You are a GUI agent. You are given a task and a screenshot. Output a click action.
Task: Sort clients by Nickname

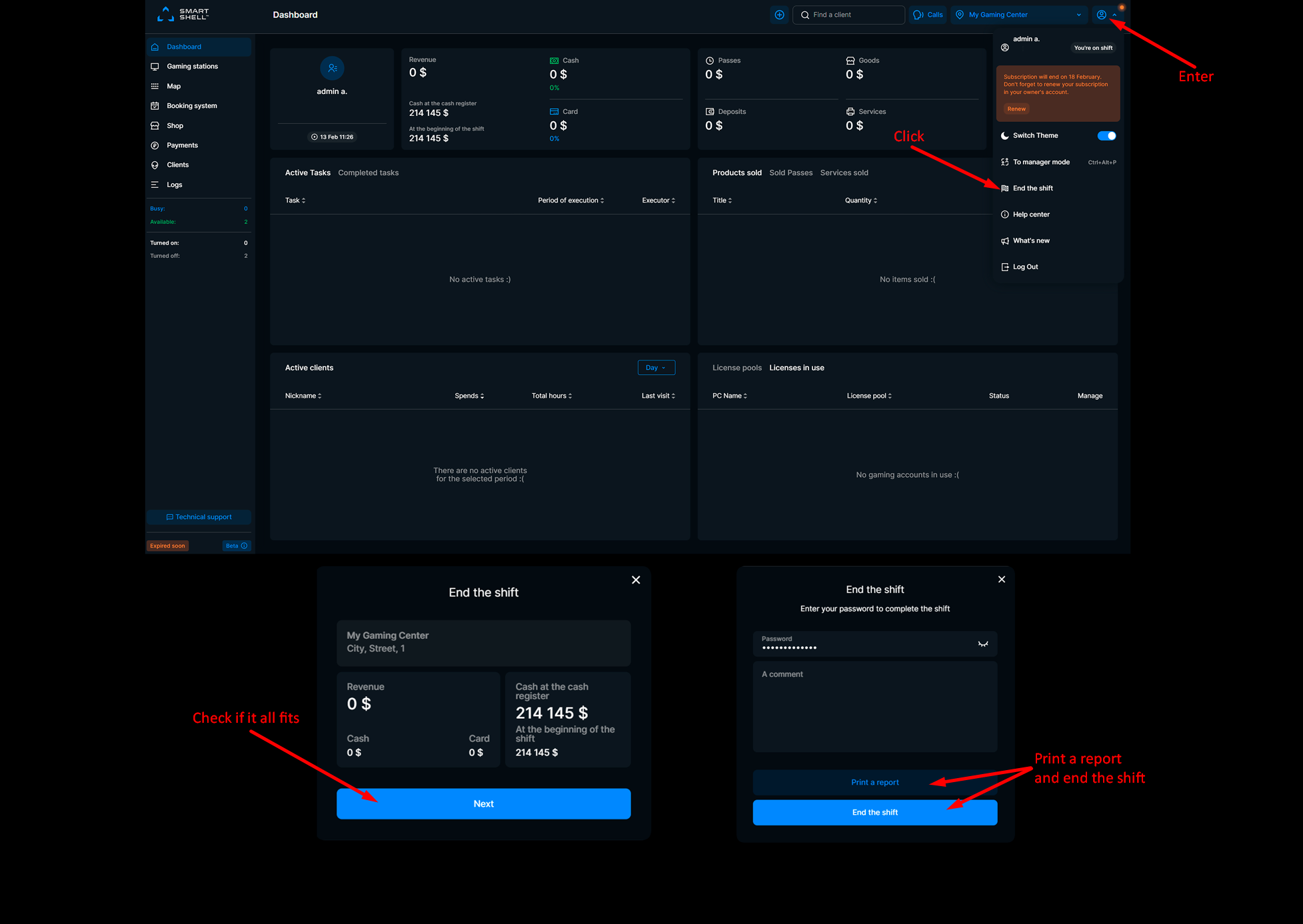[x=303, y=396]
